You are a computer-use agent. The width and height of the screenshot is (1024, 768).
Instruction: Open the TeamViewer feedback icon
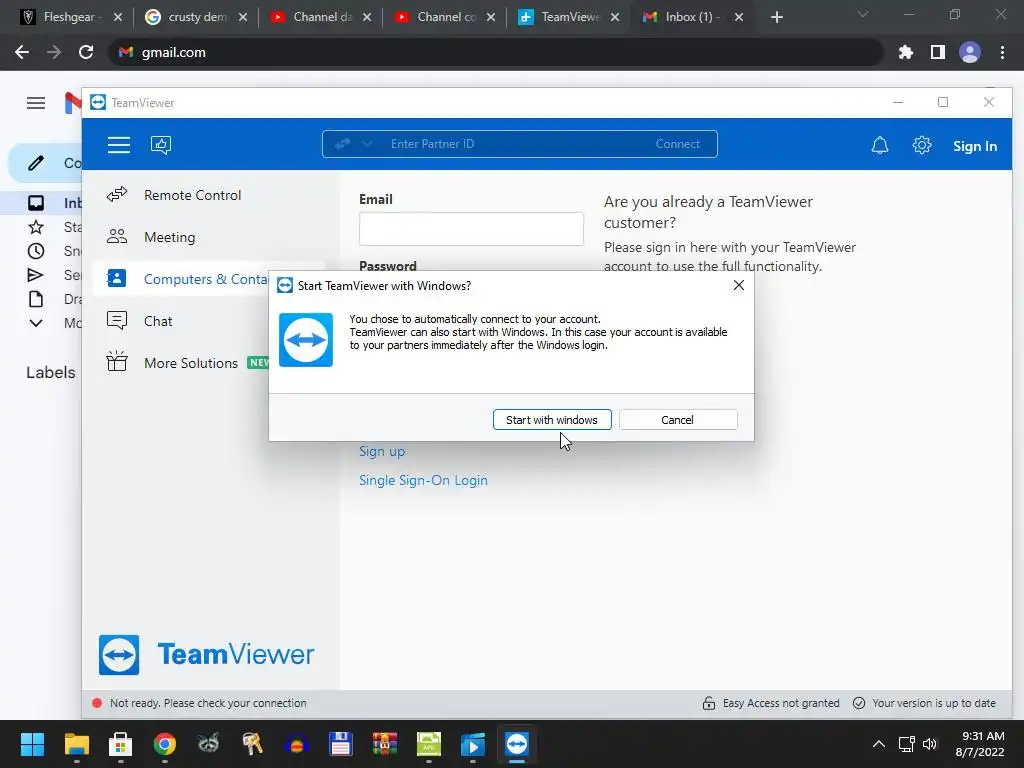[x=161, y=144]
